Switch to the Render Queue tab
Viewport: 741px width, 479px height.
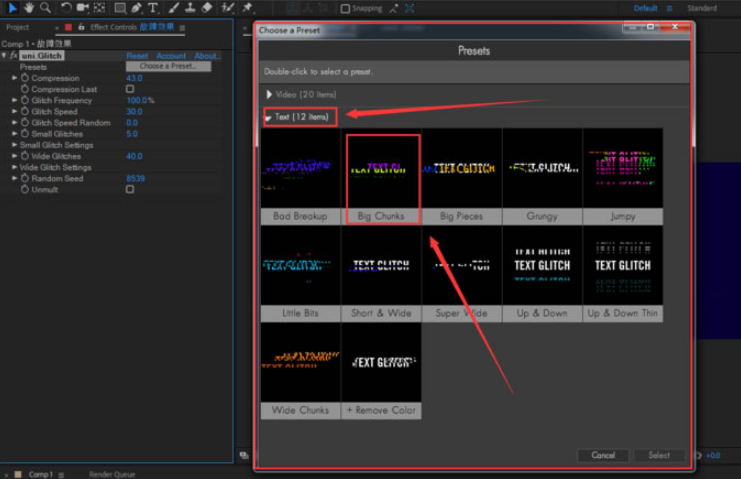point(112,474)
